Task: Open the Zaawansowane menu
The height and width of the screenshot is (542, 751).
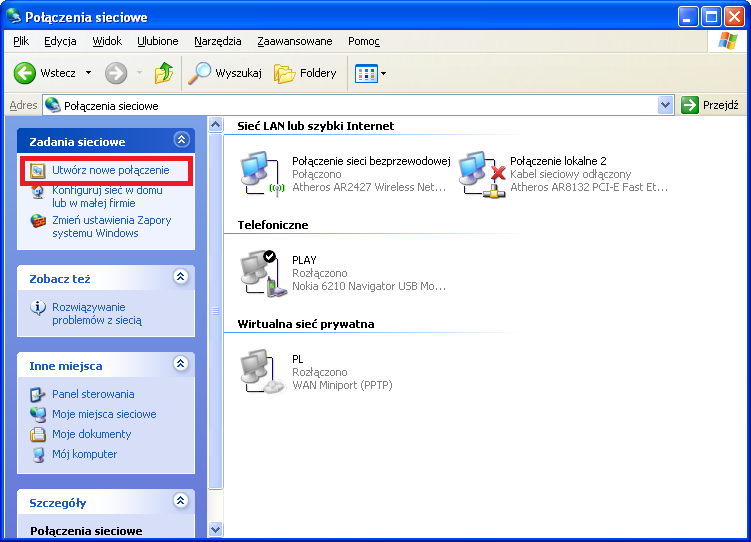Action: pyautogui.click(x=295, y=41)
